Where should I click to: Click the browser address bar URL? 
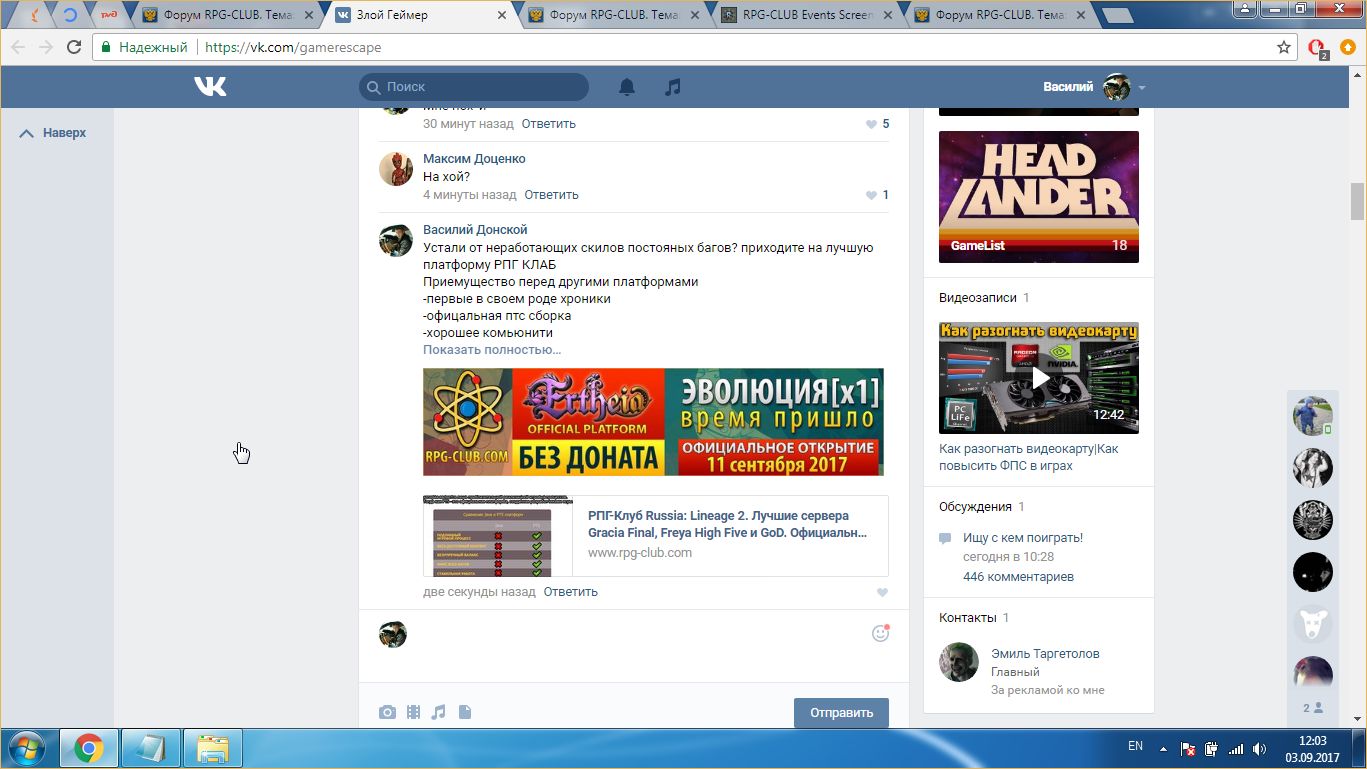click(293, 47)
